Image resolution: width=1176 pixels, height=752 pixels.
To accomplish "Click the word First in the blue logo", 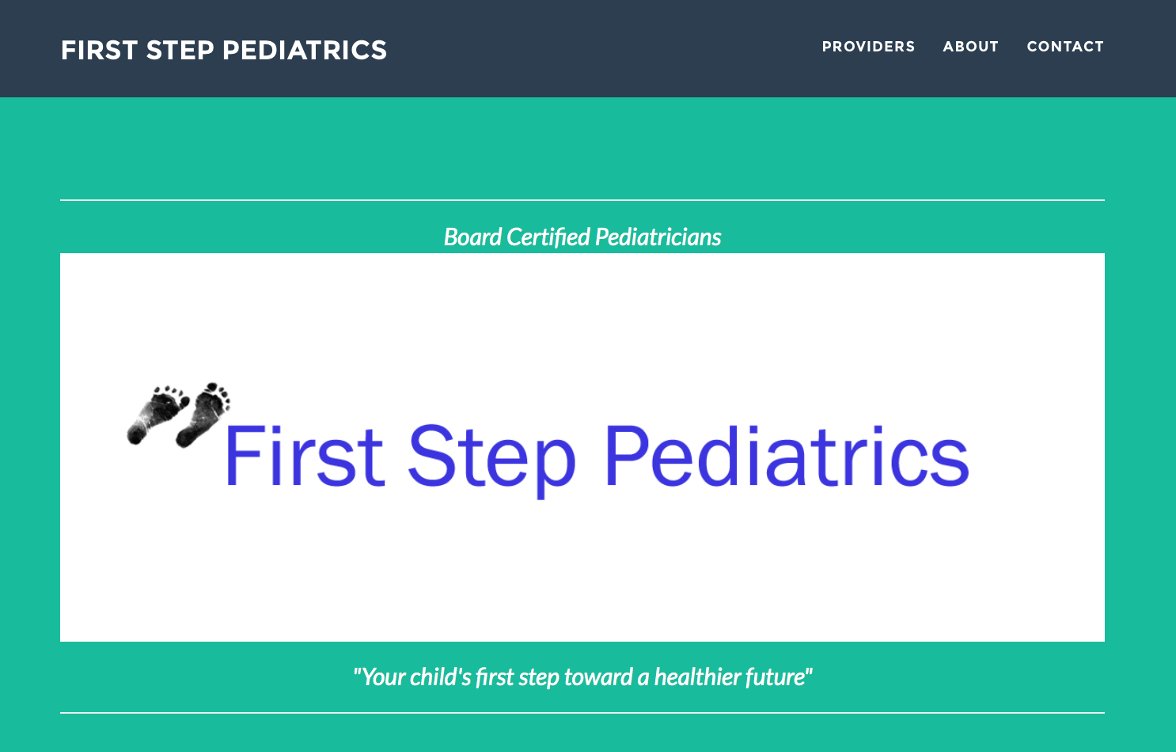I will point(304,456).
